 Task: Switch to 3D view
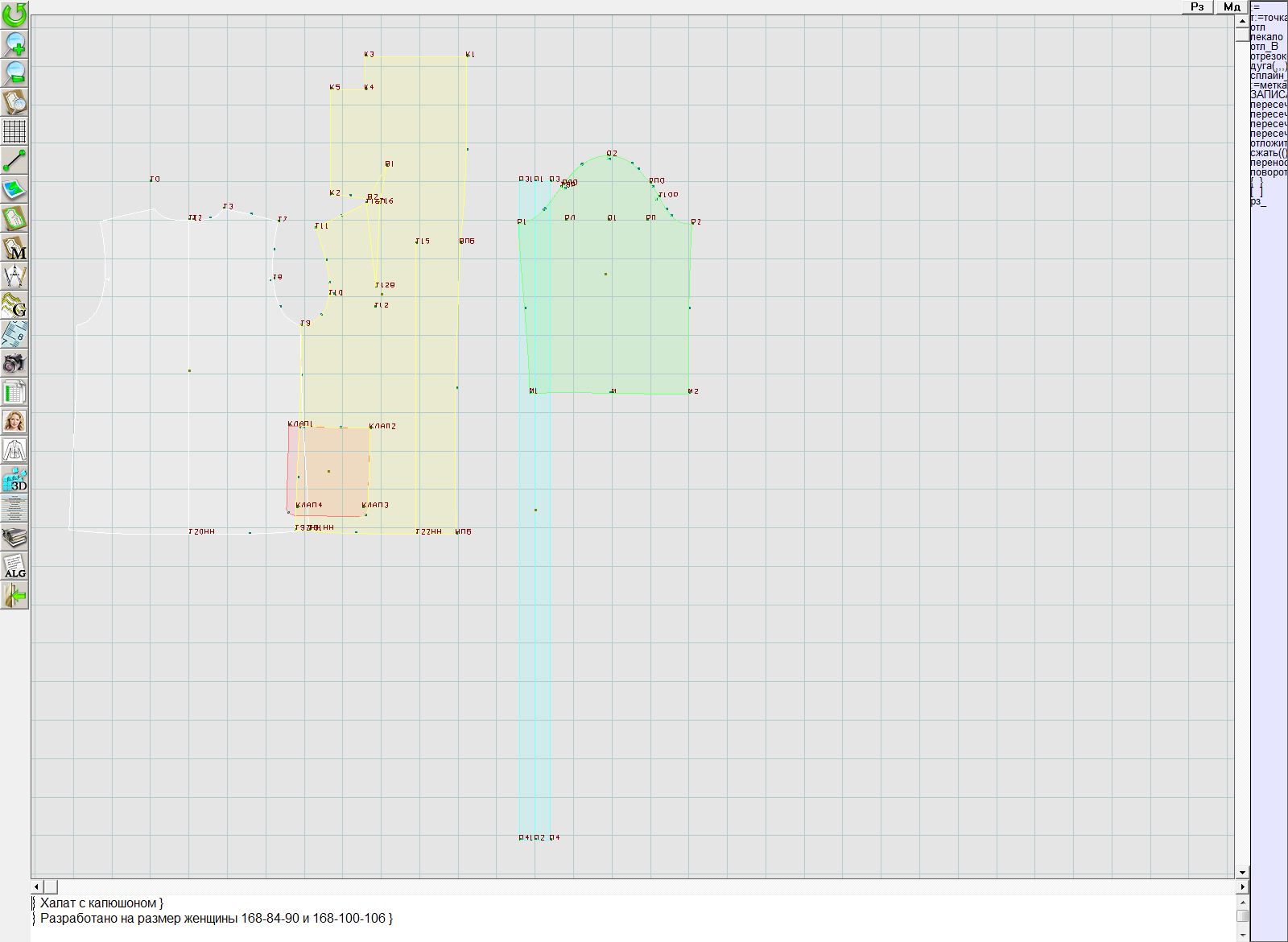[x=14, y=479]
